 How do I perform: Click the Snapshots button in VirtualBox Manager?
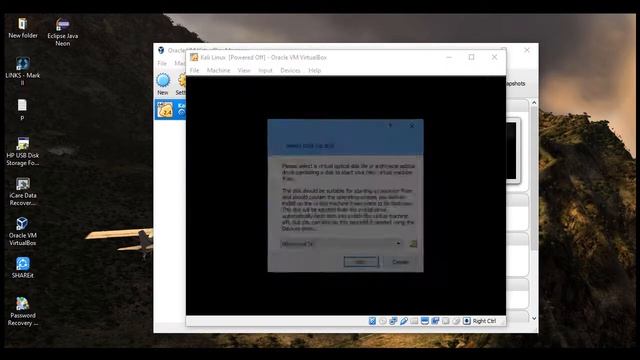(x=516, y=84)
